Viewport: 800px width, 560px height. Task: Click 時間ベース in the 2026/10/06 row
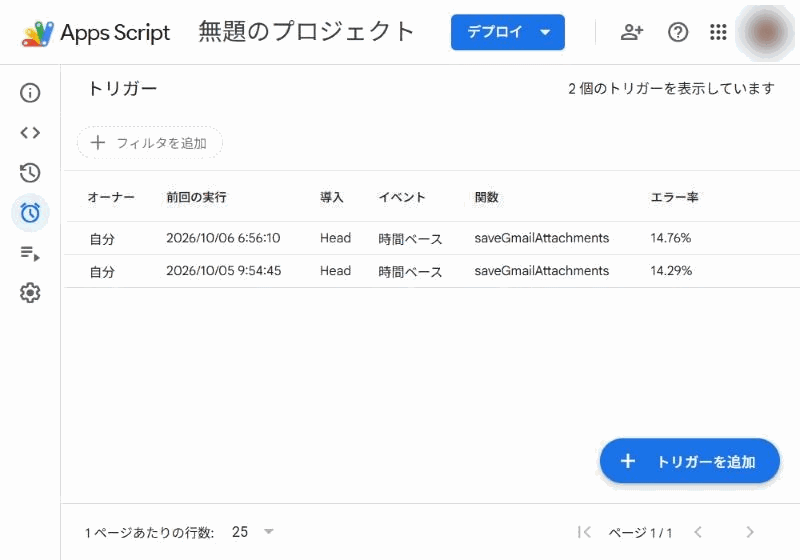tap(410, 239)
